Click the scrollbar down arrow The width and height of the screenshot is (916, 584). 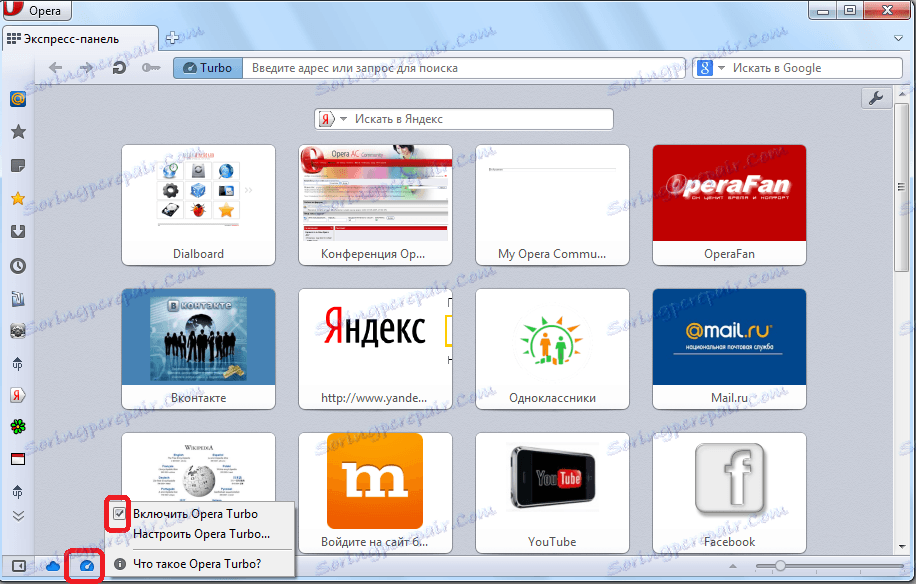(x=902, y=547)
